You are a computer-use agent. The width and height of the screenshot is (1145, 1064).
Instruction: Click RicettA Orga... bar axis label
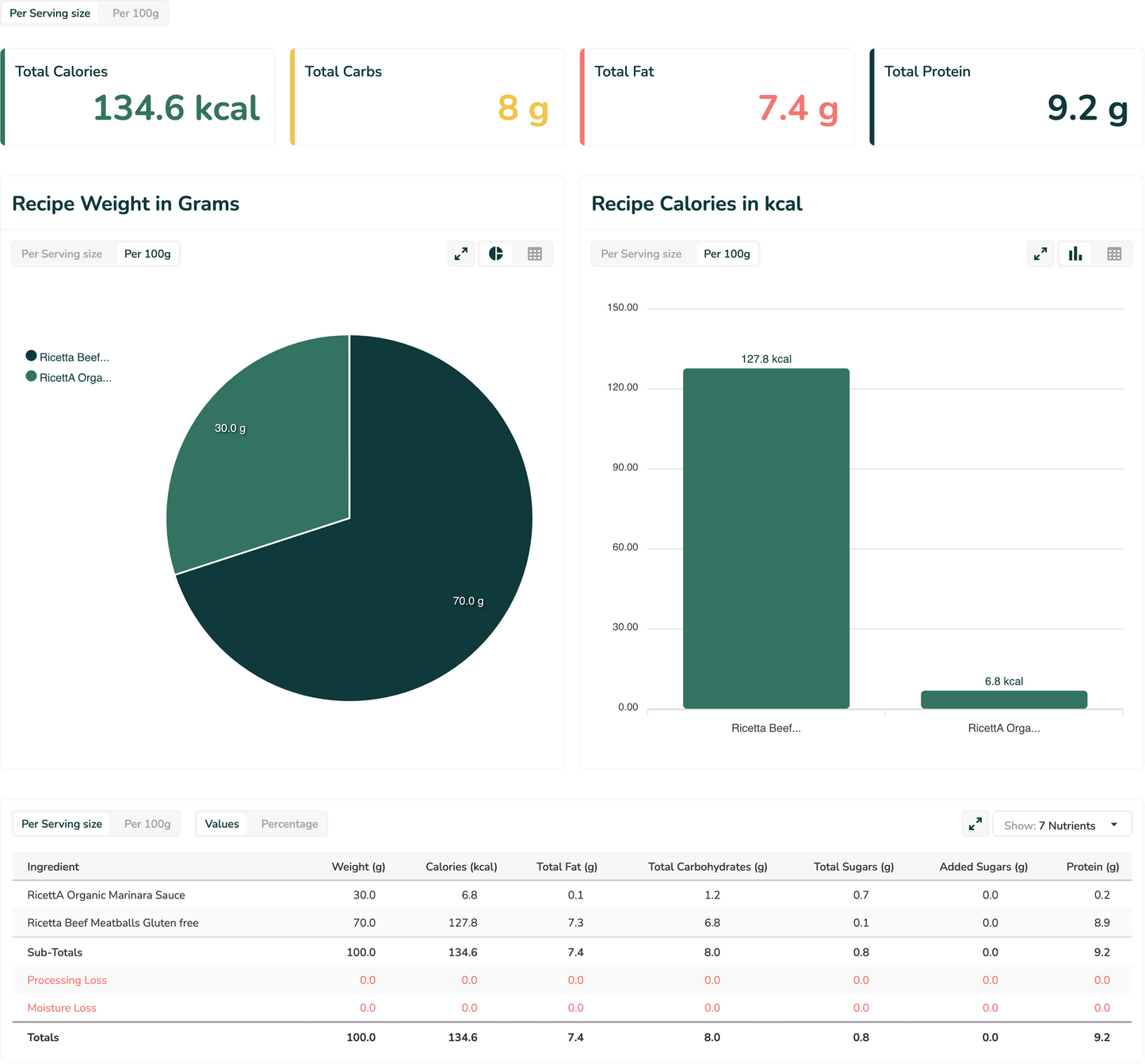1004,728
